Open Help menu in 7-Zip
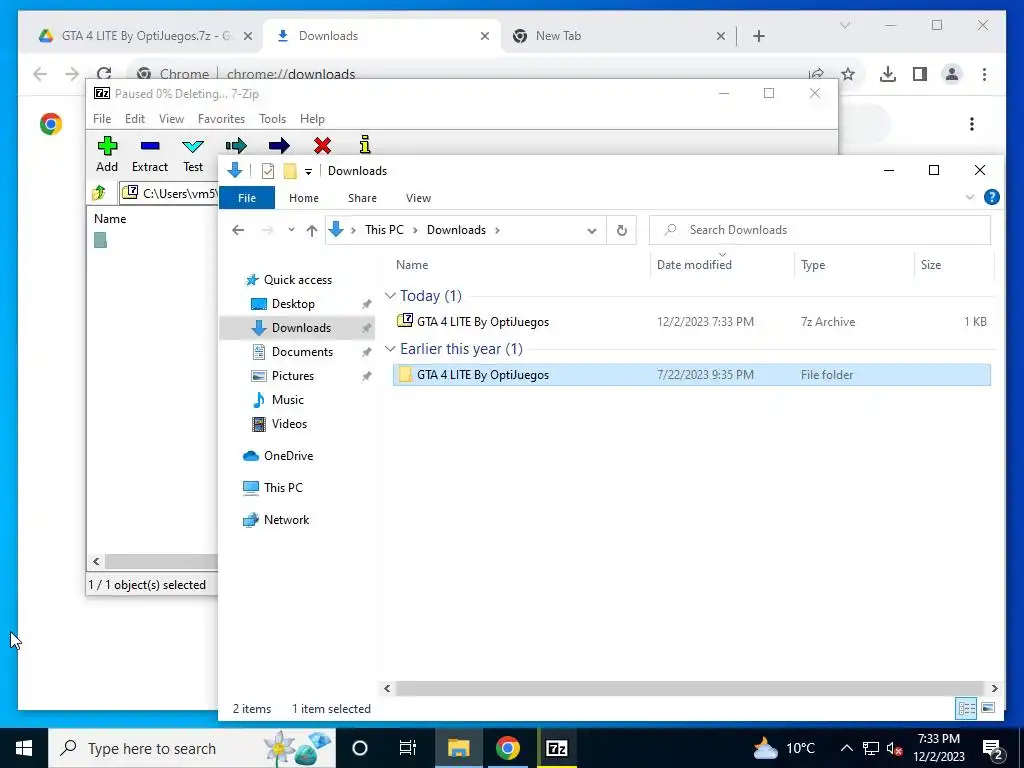 pyautogui.click(x=312, y=119)
